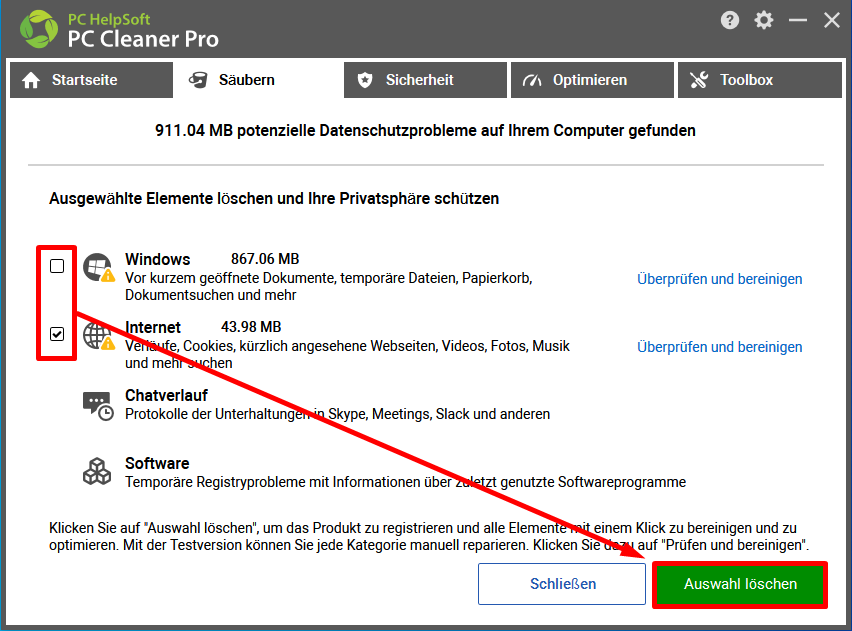Select the Säubern tab

point(258,80)
